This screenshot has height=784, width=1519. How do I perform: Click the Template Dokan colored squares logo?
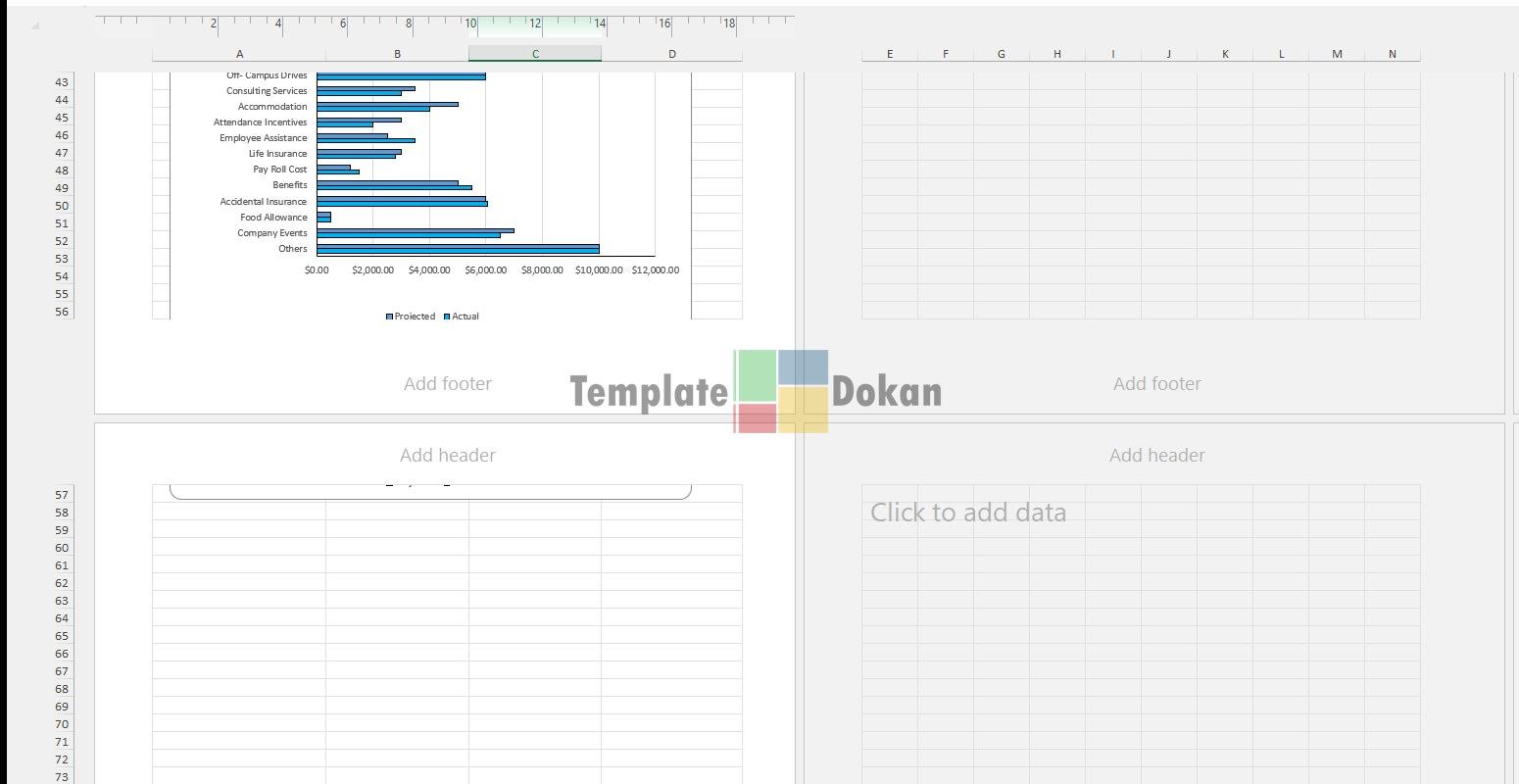click(x=781, y=391)
